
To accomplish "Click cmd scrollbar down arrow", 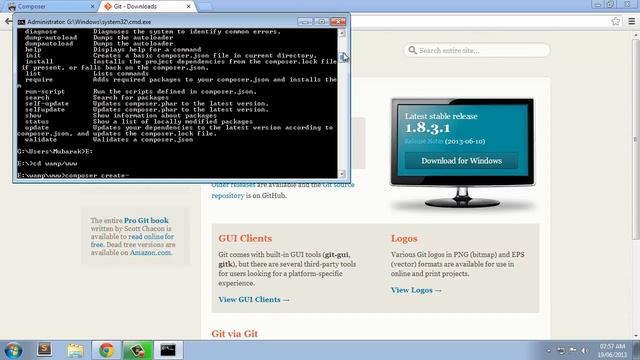I will [x=342, y=174].
